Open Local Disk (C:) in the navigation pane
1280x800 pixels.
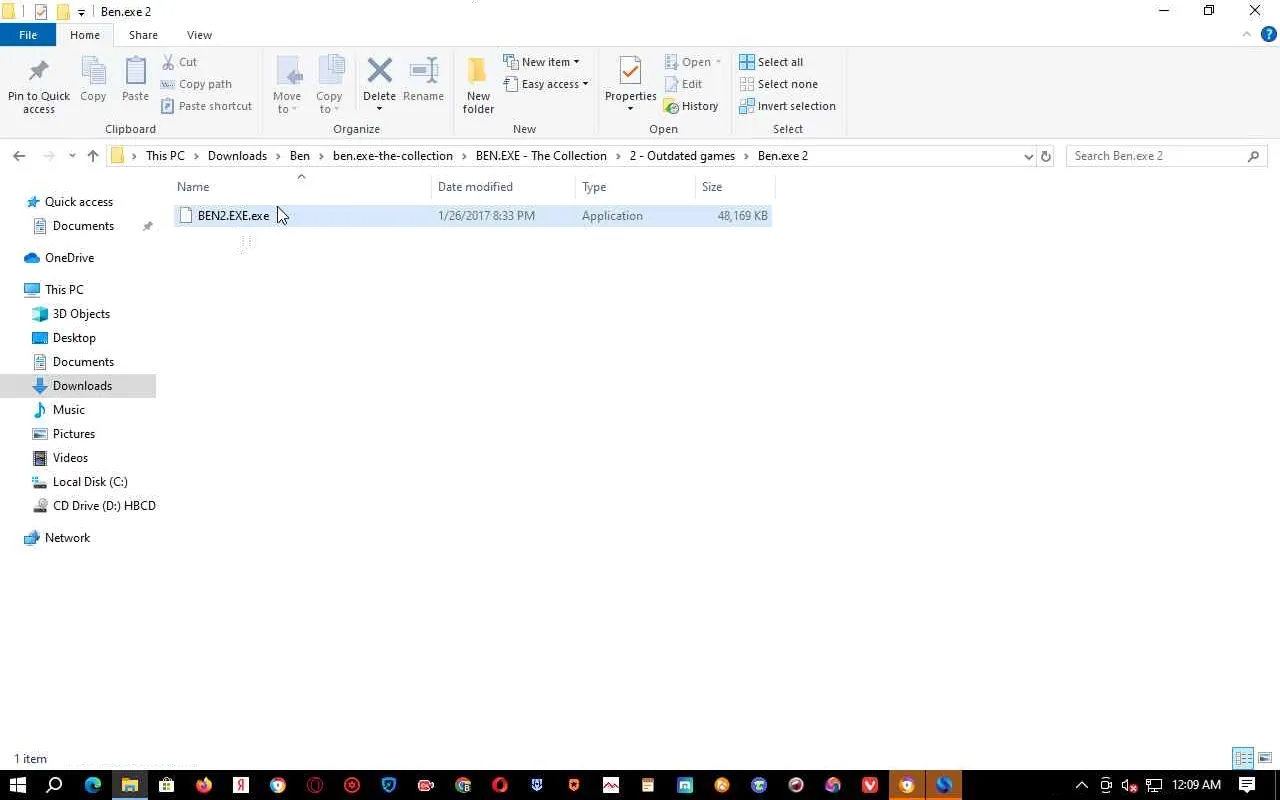click(90, 482)
